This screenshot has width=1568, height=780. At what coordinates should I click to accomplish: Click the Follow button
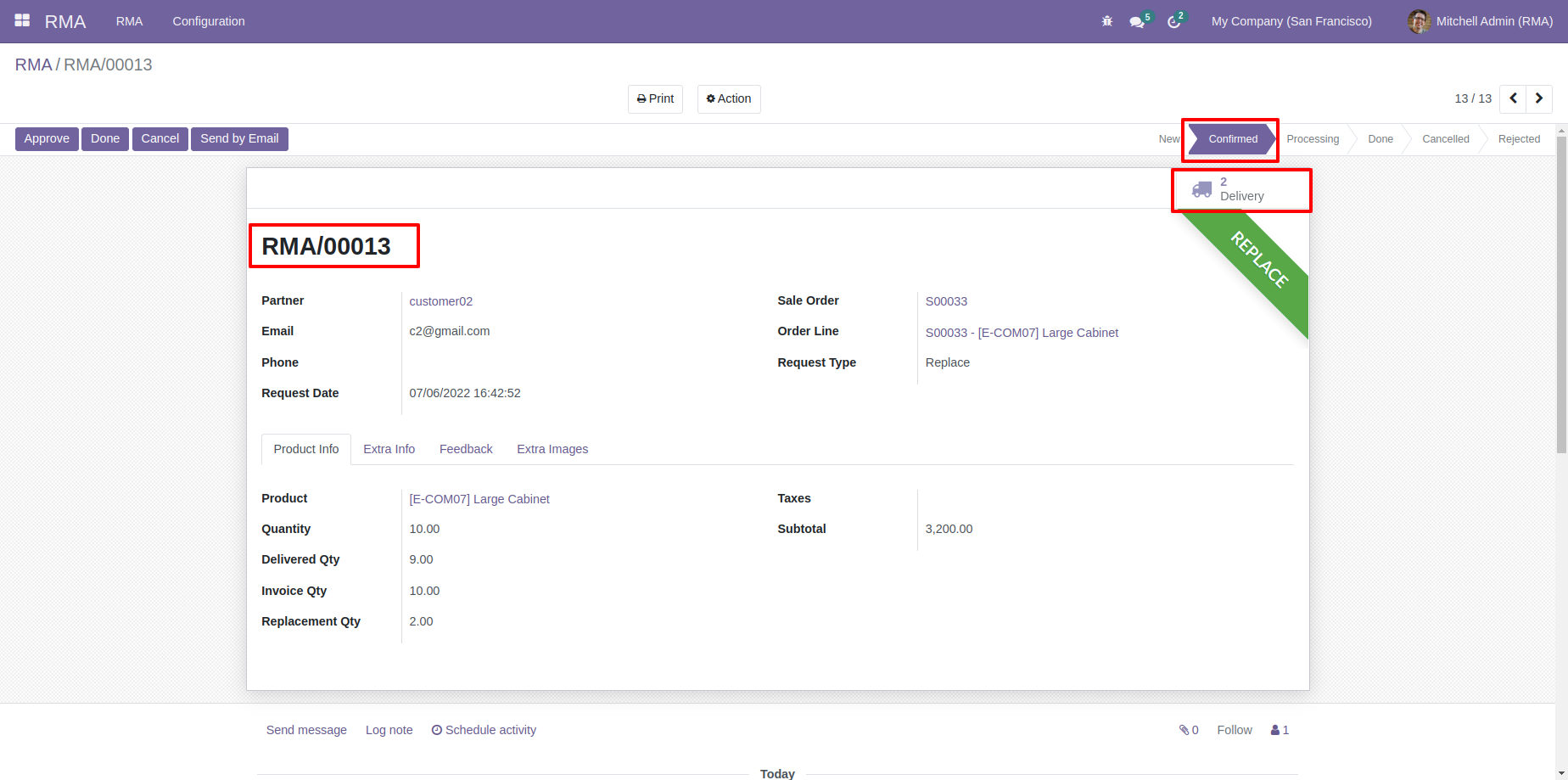(1235, 730)
